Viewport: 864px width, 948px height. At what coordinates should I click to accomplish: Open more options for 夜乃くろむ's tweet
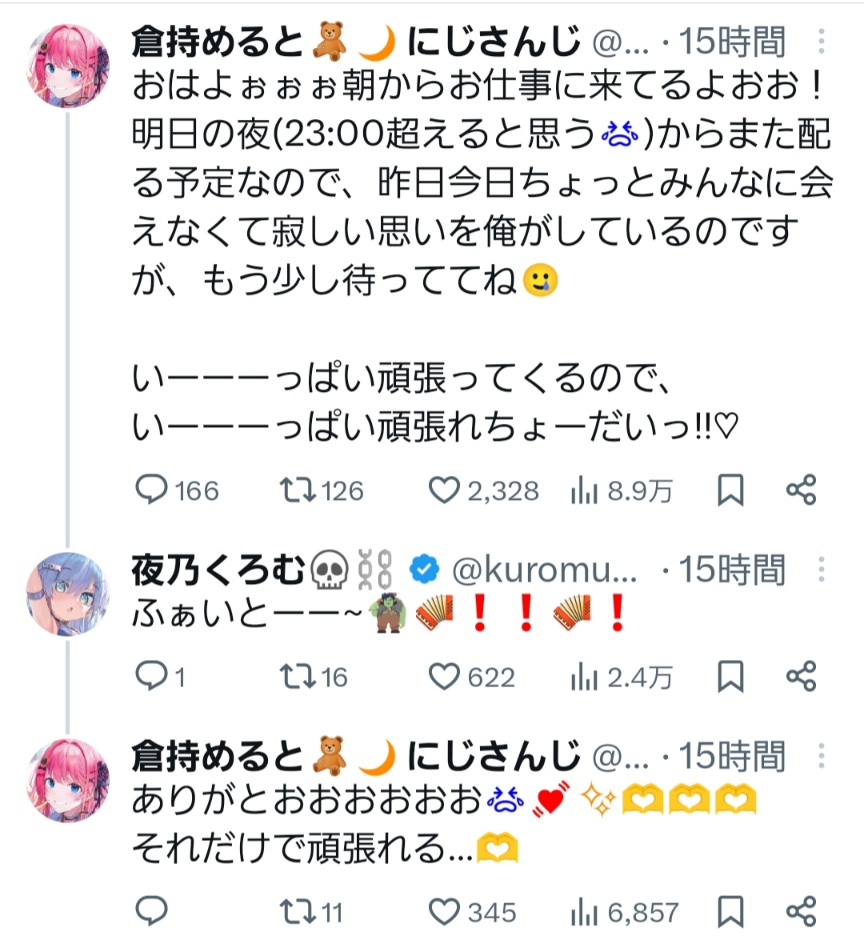coord(821,571)
